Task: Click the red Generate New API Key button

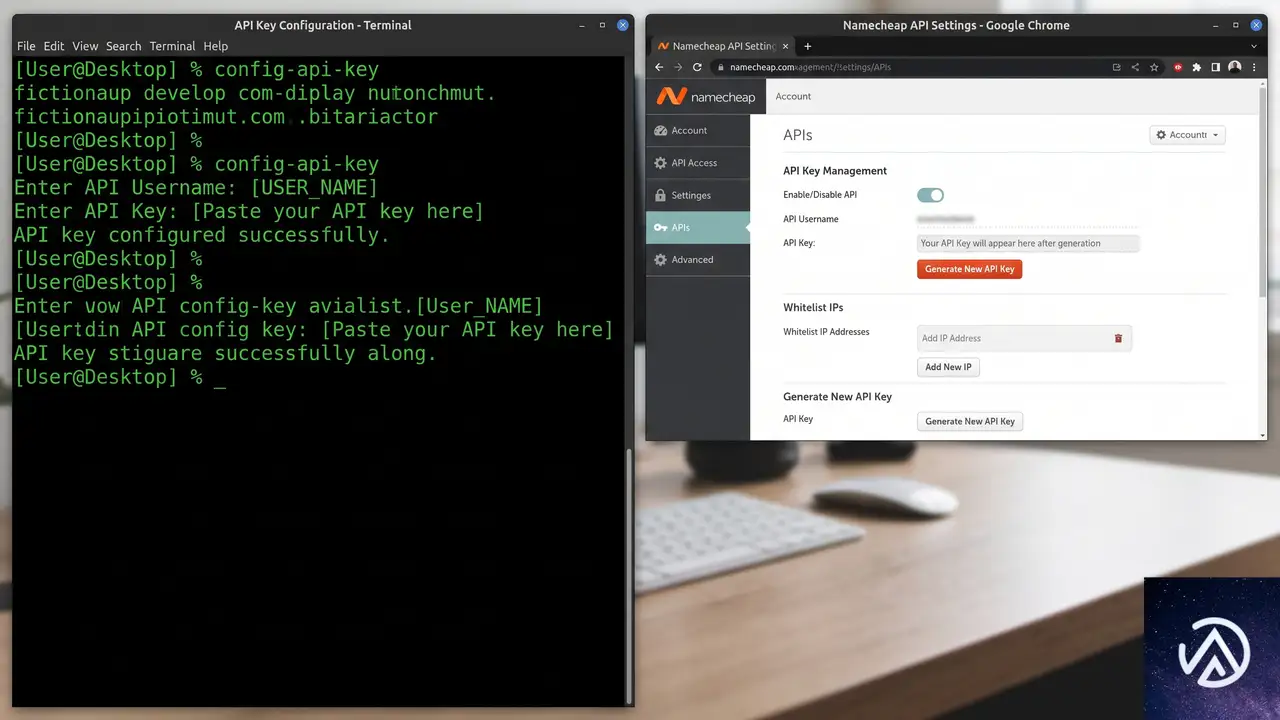Action: point(969,269)
